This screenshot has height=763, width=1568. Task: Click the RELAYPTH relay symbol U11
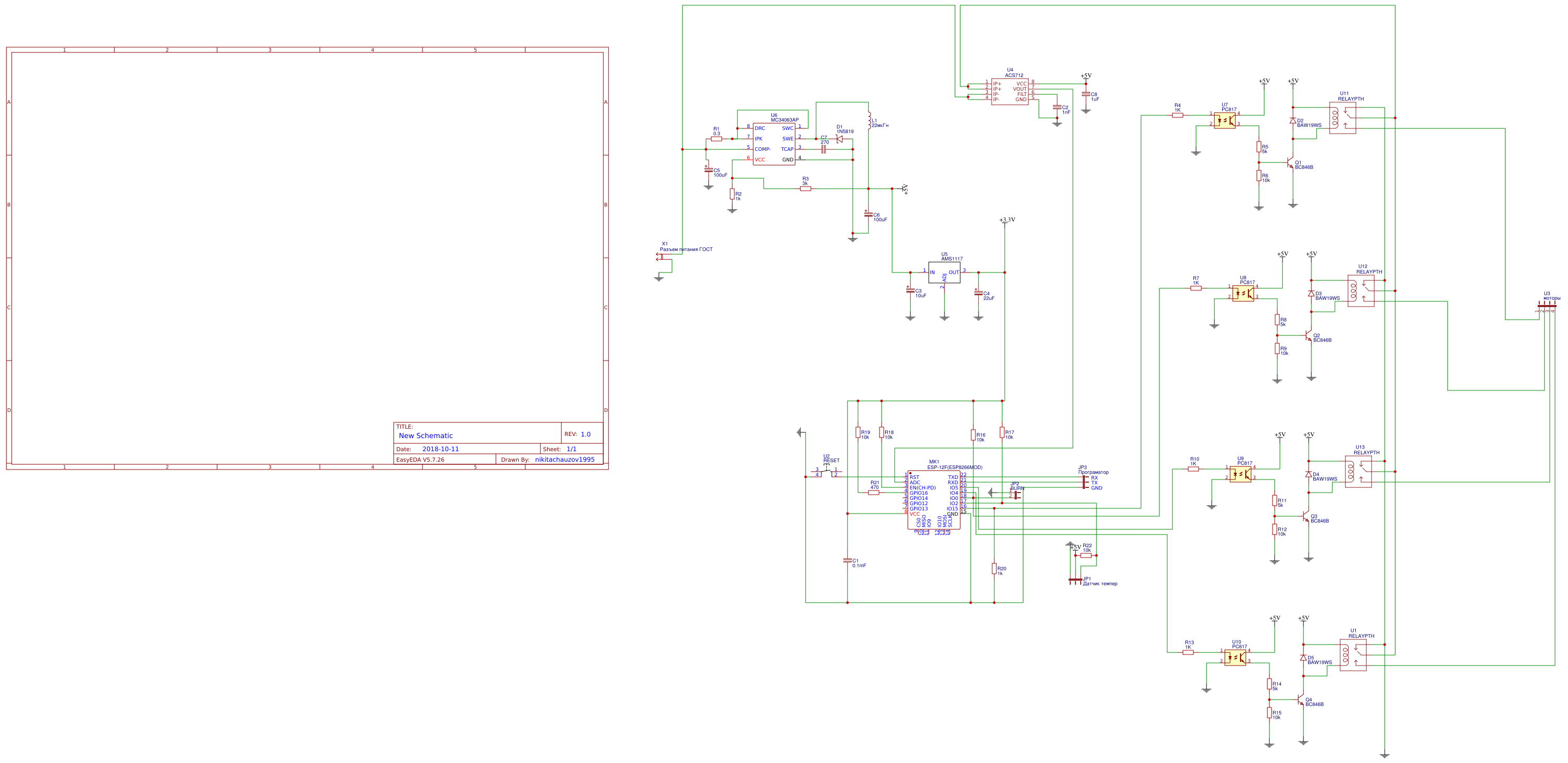coord(1342,118)
